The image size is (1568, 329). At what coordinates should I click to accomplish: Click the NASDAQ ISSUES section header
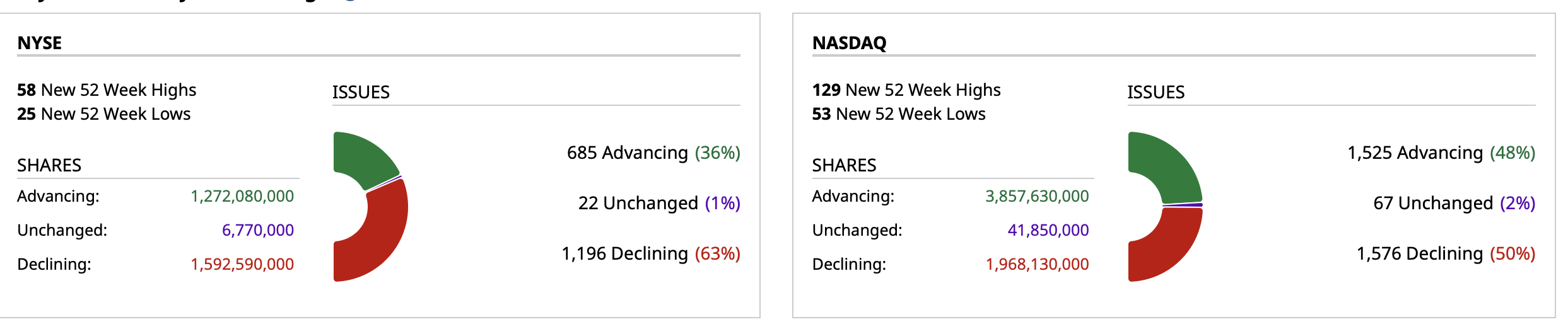coord(1156,93)
